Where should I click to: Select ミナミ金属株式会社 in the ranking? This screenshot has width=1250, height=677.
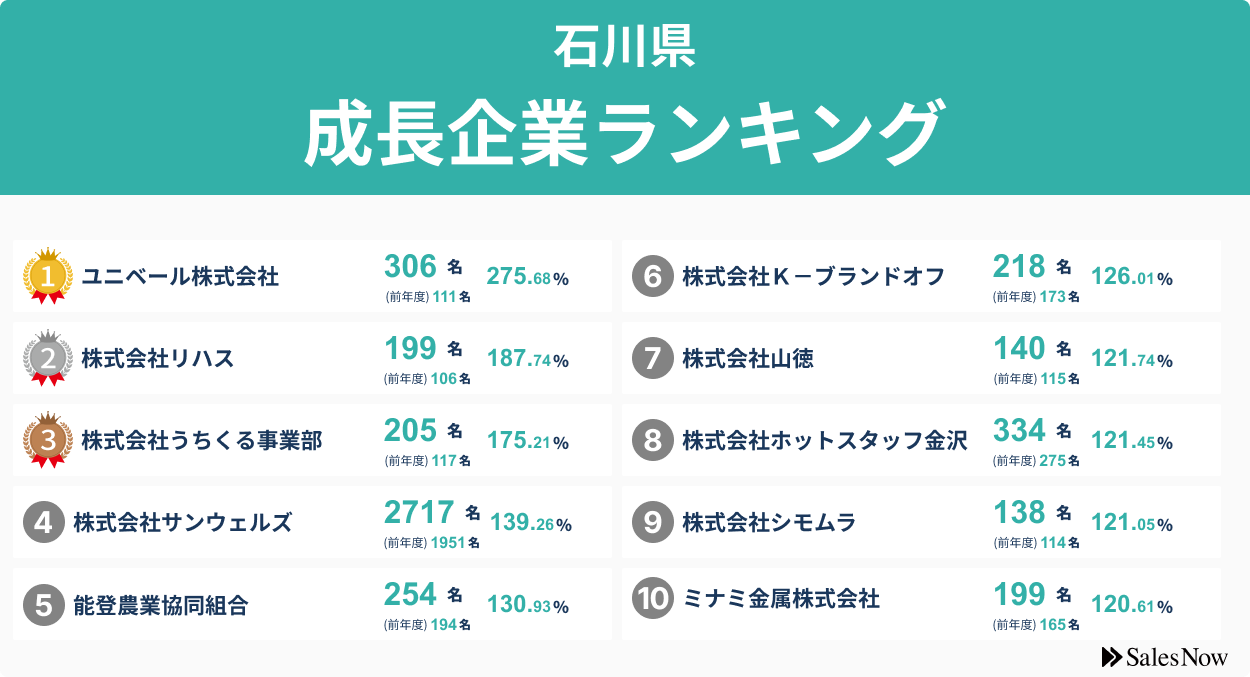click(781, 598)
